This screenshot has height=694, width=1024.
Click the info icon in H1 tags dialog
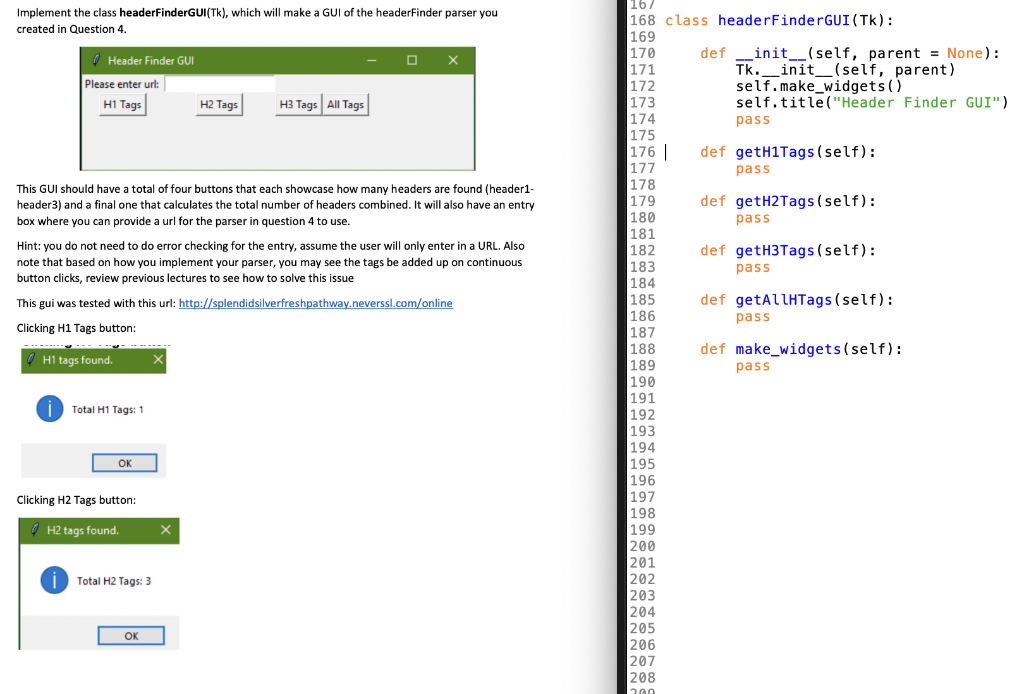click(51, 408)
